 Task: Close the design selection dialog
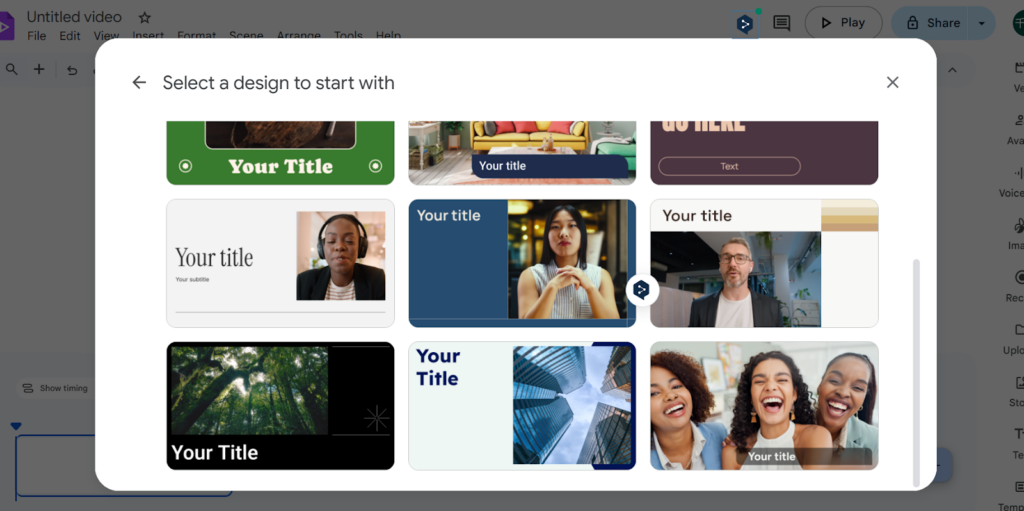point(892,82)
